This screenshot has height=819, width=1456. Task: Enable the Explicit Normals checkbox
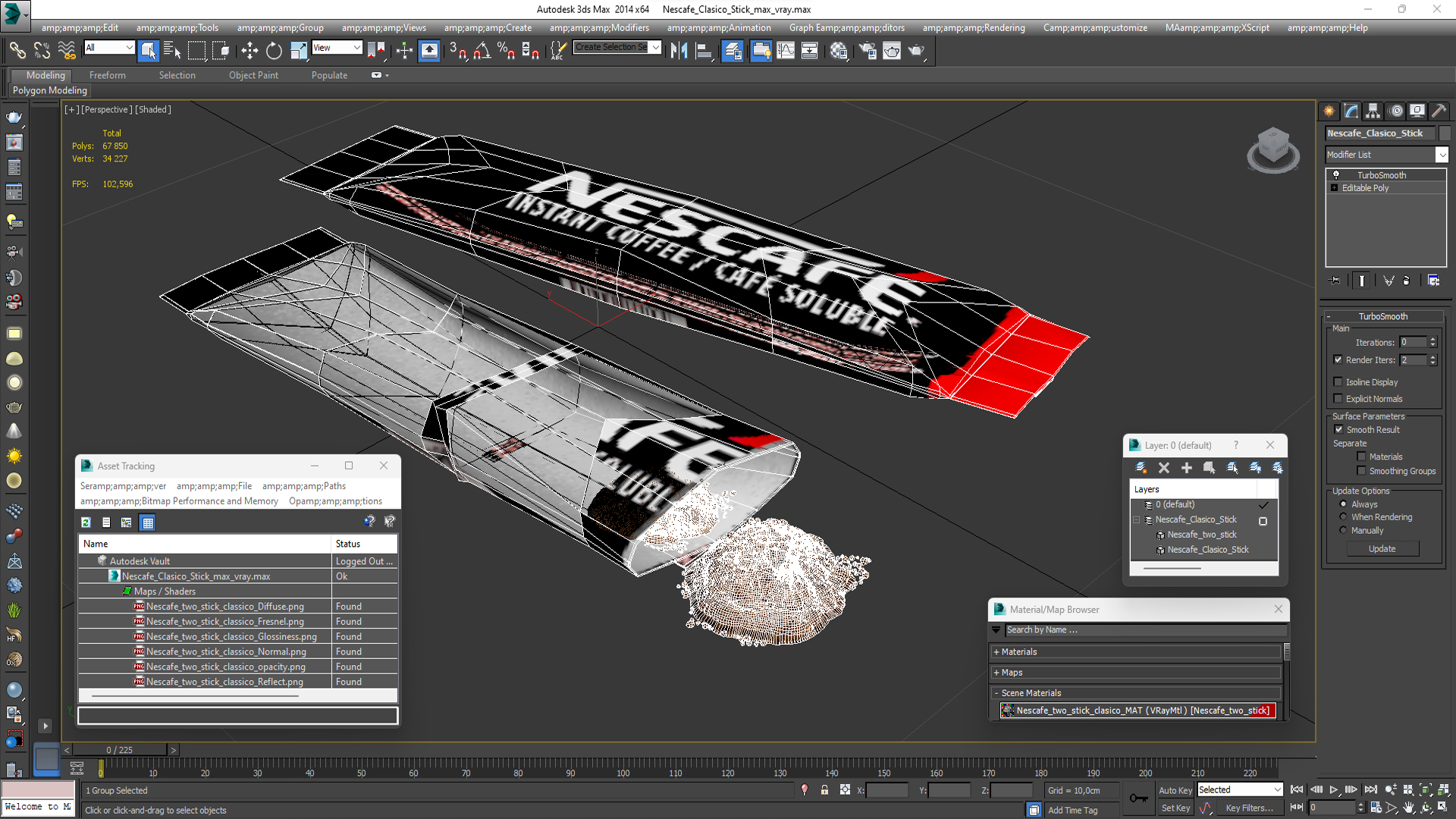pyautogui.click(x=1338, y=399)
